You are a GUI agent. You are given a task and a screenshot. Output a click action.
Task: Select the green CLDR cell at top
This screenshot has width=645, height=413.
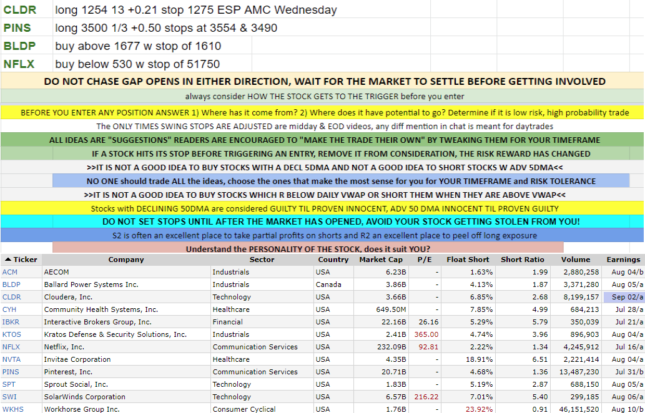tap(27, 9)
